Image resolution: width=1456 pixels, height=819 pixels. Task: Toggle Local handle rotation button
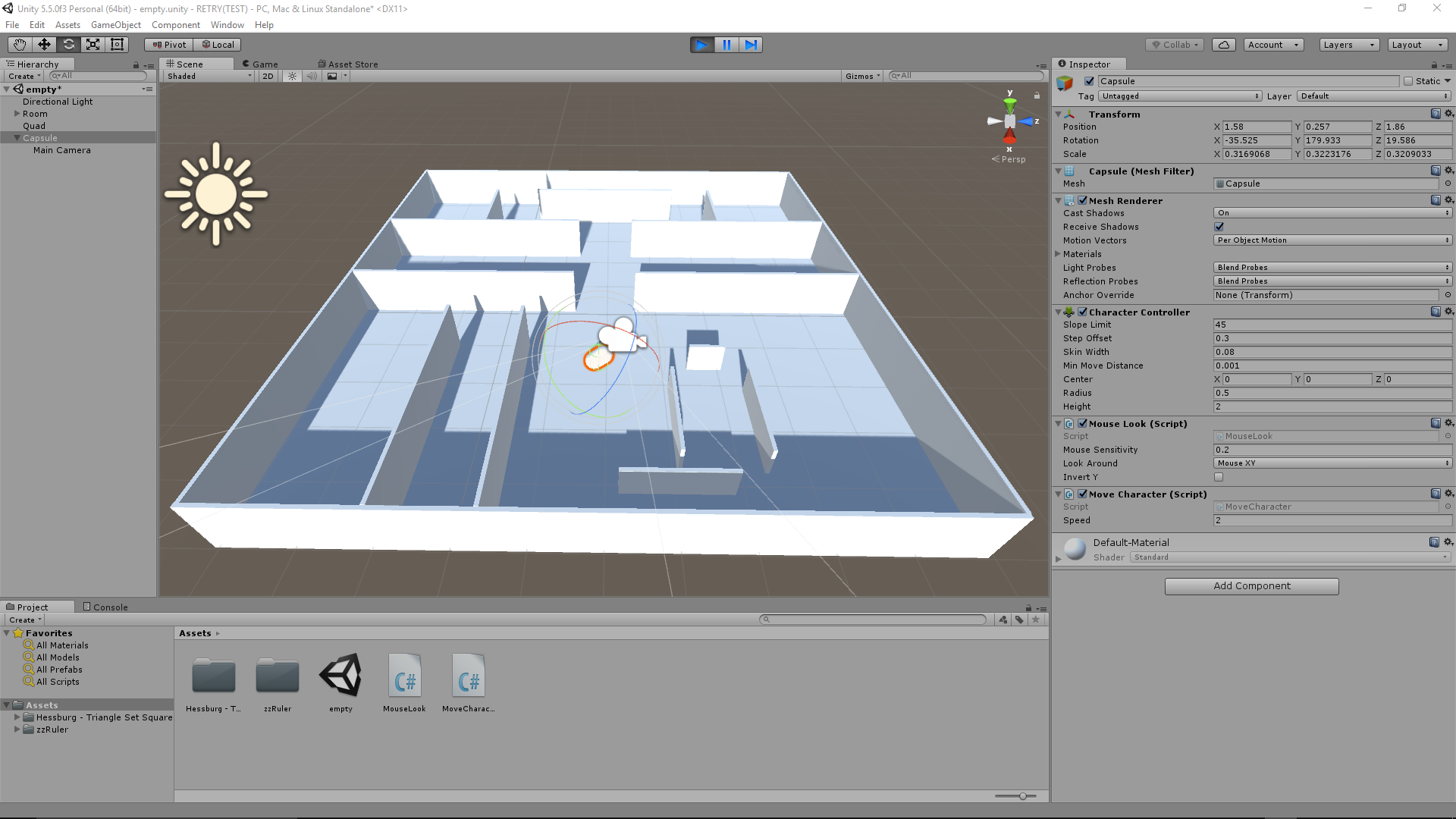(218, 45)
